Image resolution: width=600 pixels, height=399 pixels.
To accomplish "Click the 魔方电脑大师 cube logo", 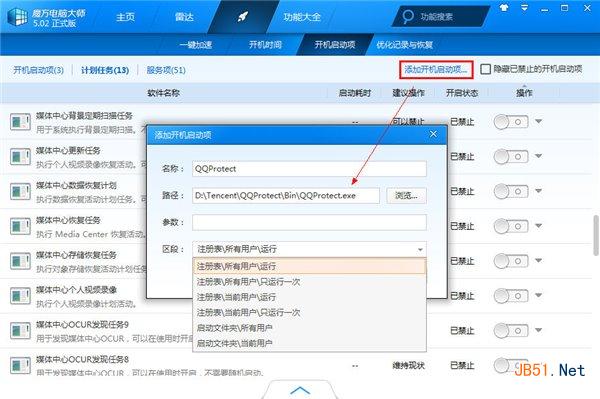I will pos(17,17).
